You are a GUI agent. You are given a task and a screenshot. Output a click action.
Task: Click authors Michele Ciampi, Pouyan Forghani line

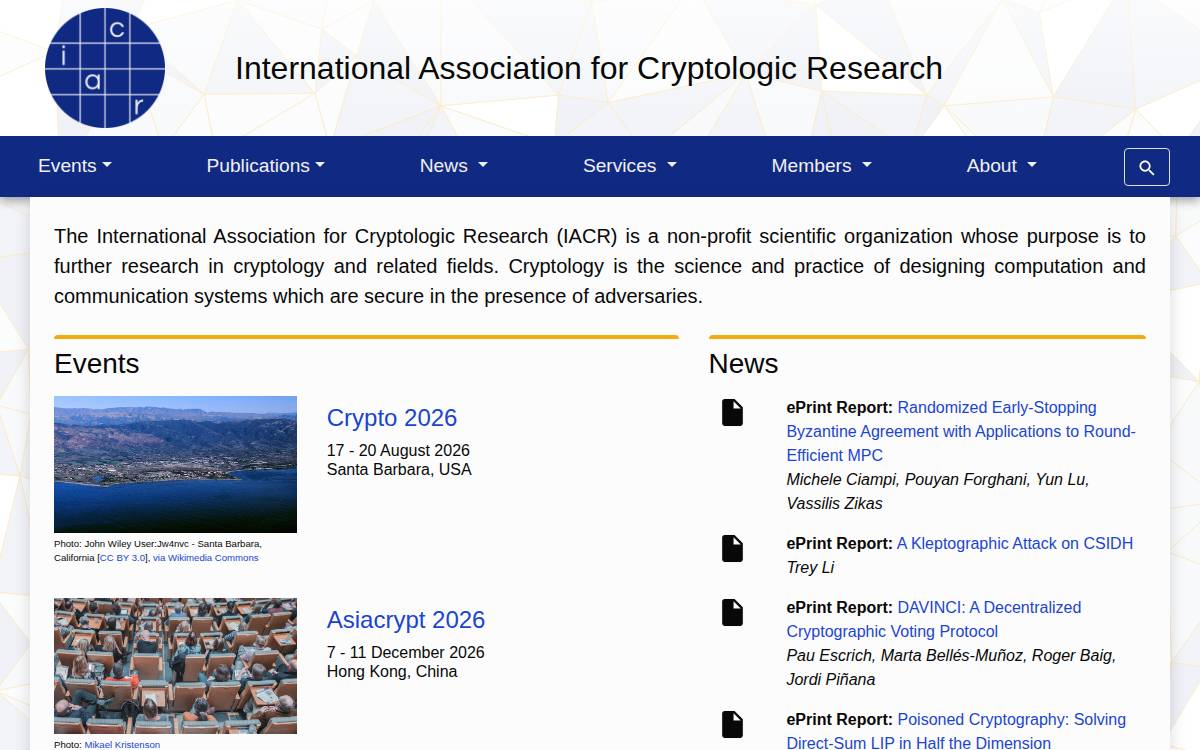938,491
